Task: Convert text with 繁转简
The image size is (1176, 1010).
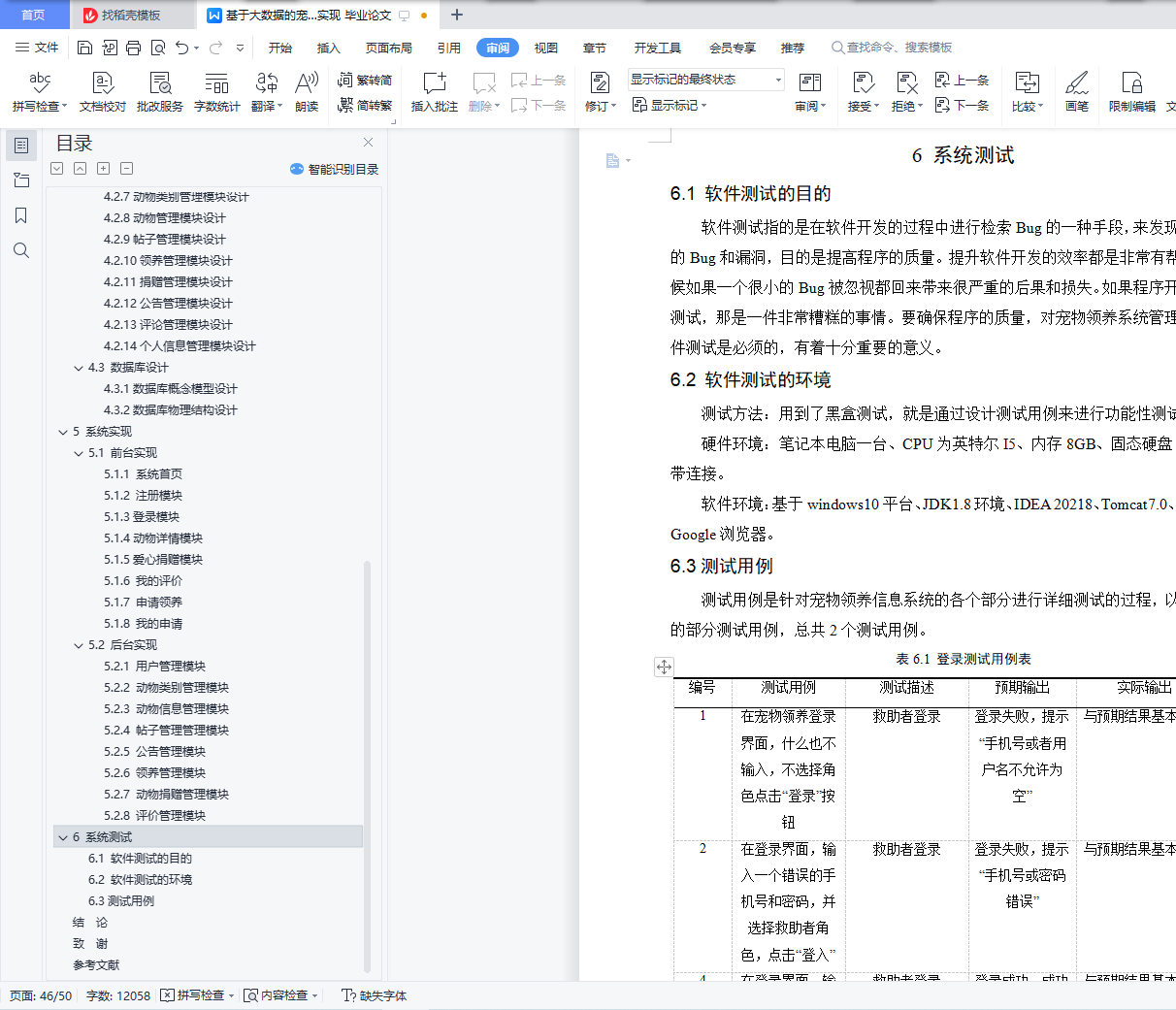Action: [x=365, y=81]
